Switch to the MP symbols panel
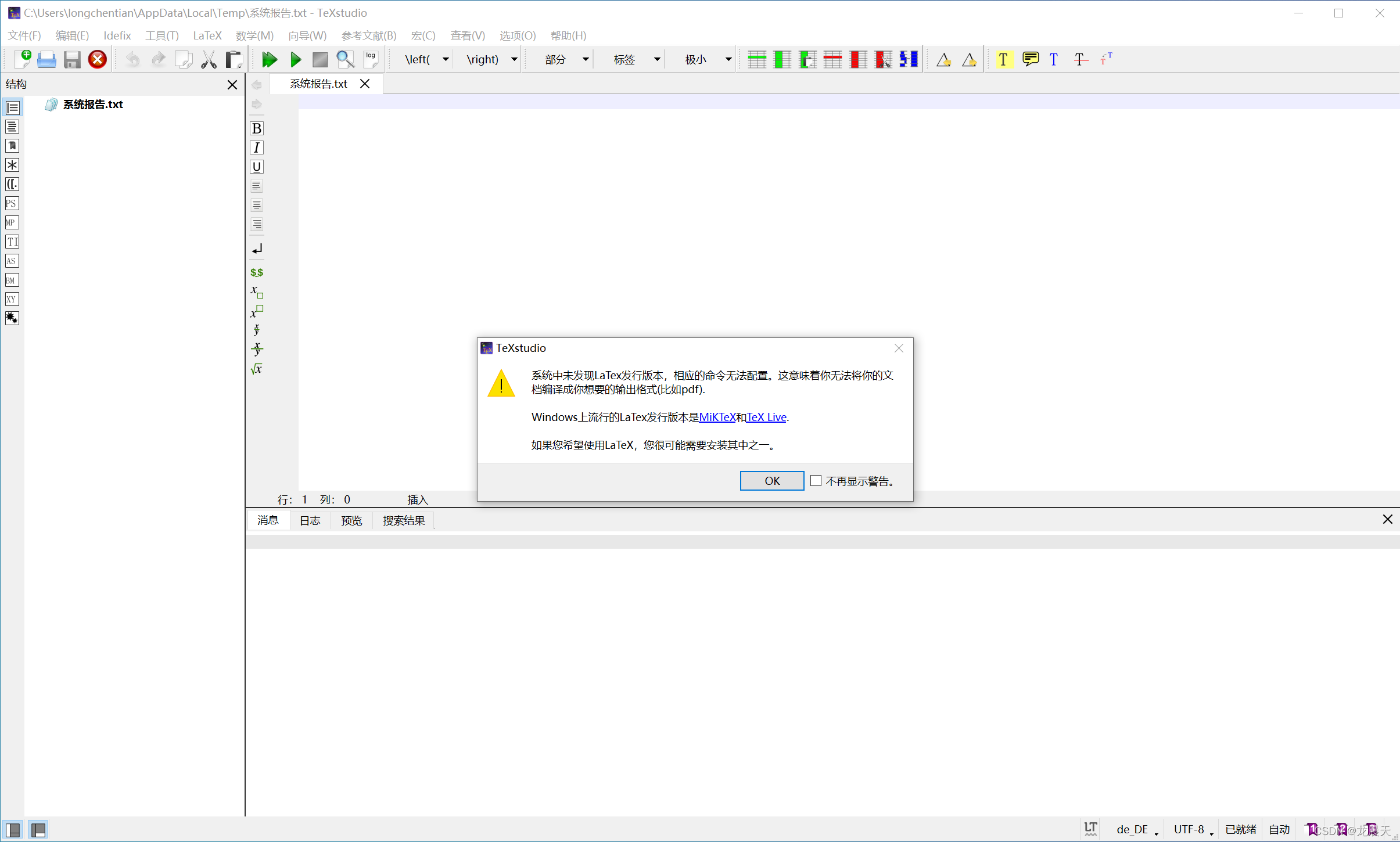1400x842 pixels. coord(12,222)
